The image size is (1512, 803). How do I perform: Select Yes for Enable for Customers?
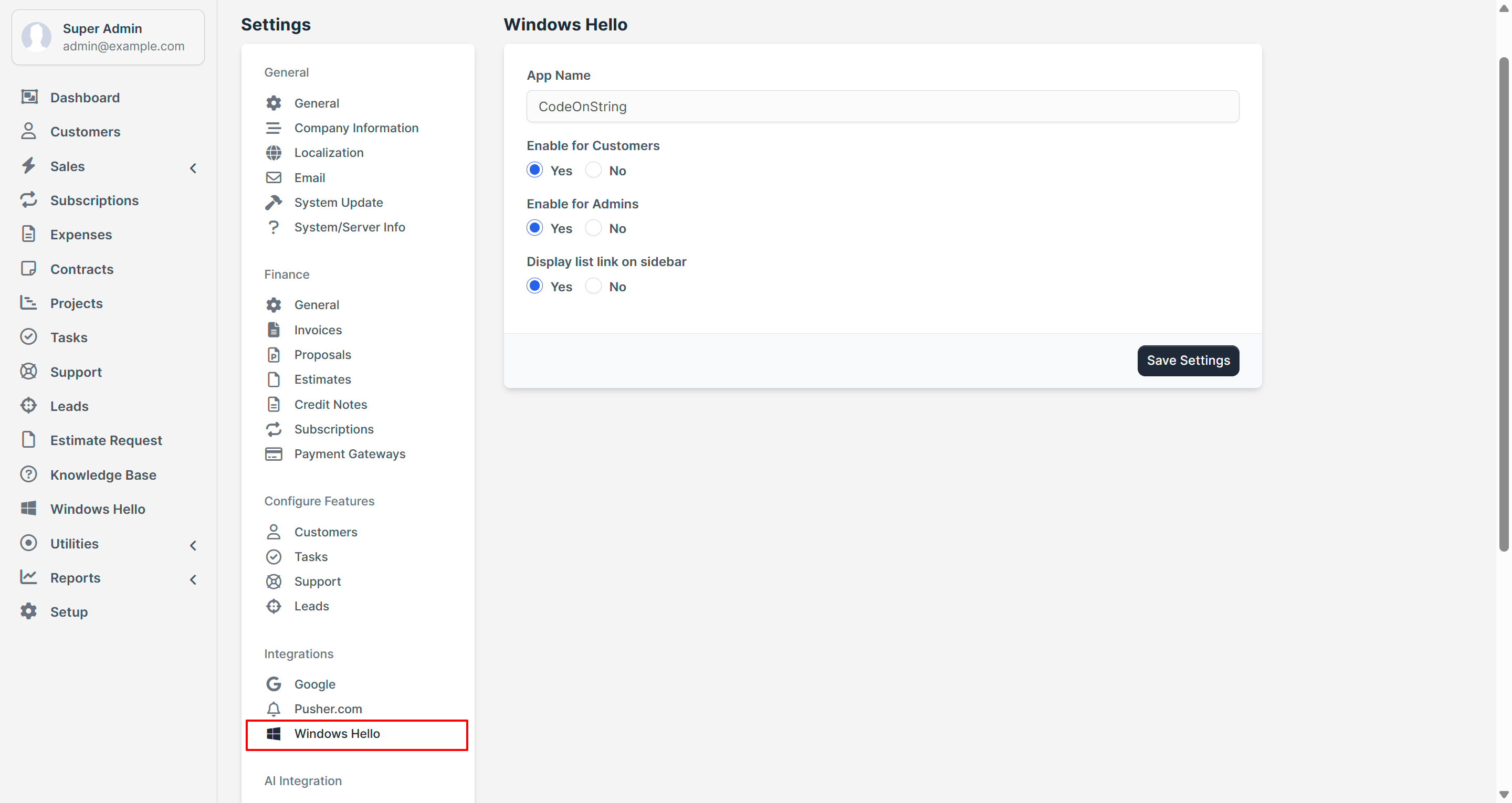point(535,170)
